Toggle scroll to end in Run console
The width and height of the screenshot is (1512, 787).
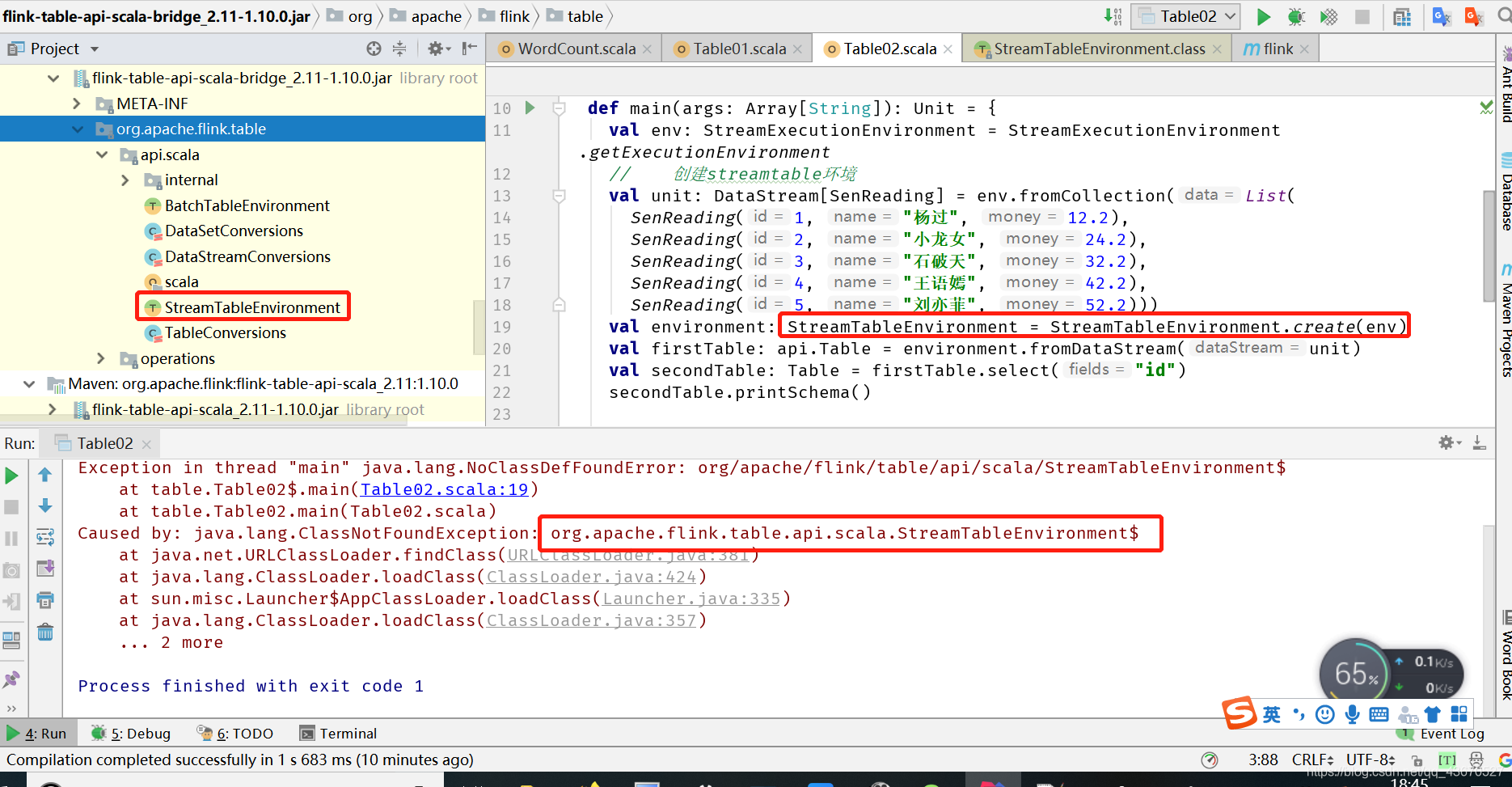(x=45, y=569)
